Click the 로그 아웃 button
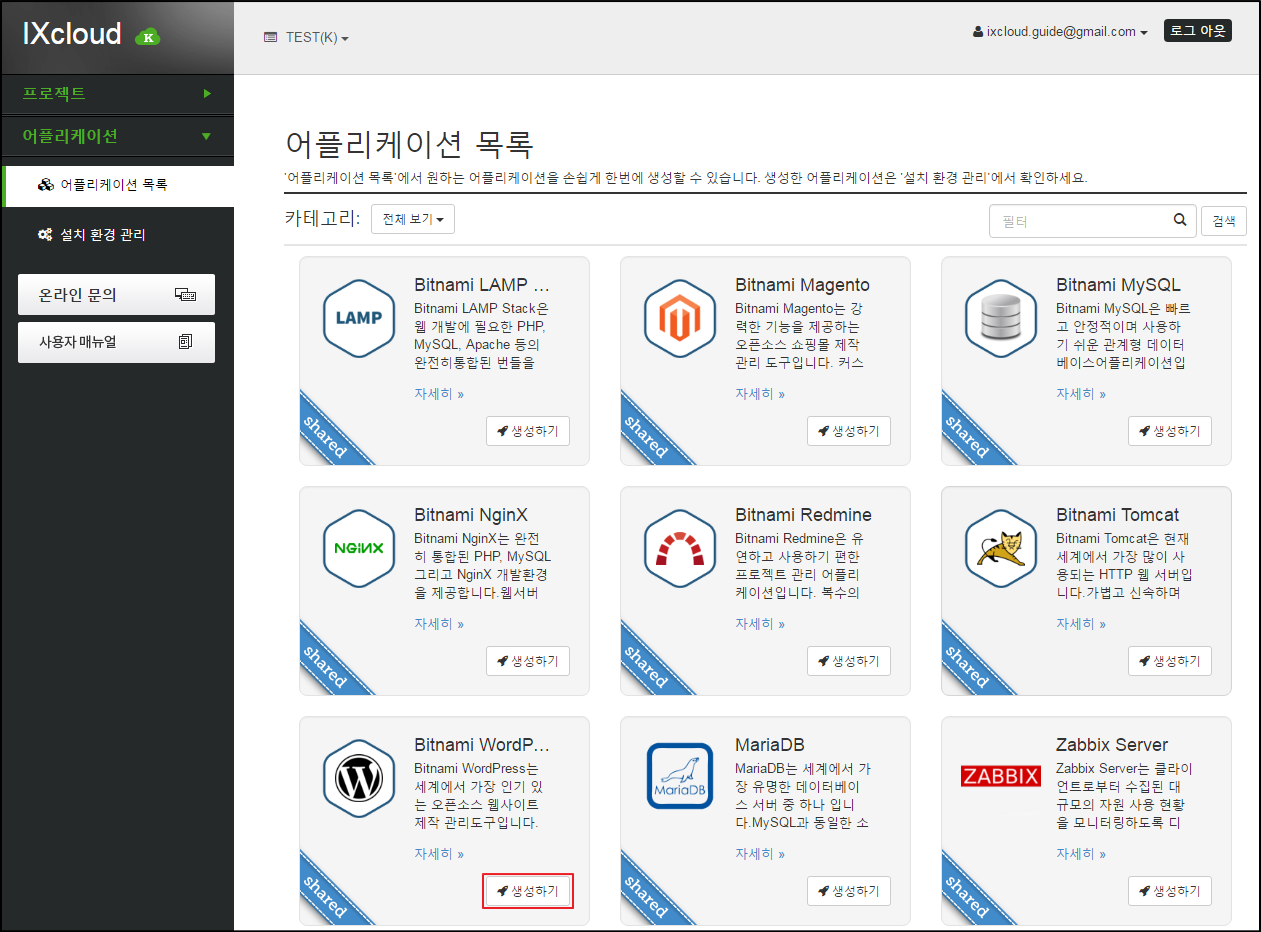1261x932 pixels. (x=1198, y=31)
